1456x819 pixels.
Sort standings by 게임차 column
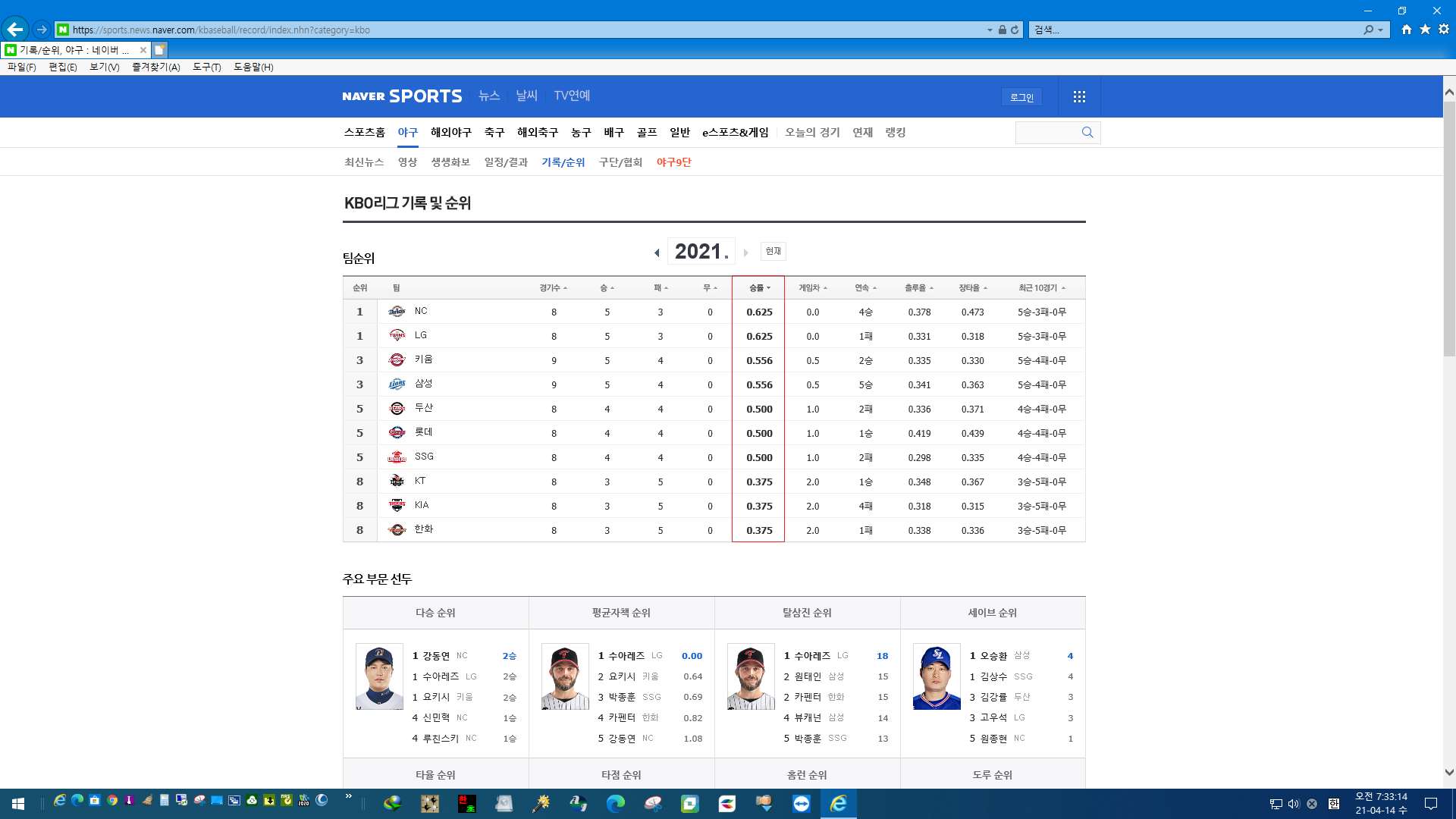[x=813, y=288]
